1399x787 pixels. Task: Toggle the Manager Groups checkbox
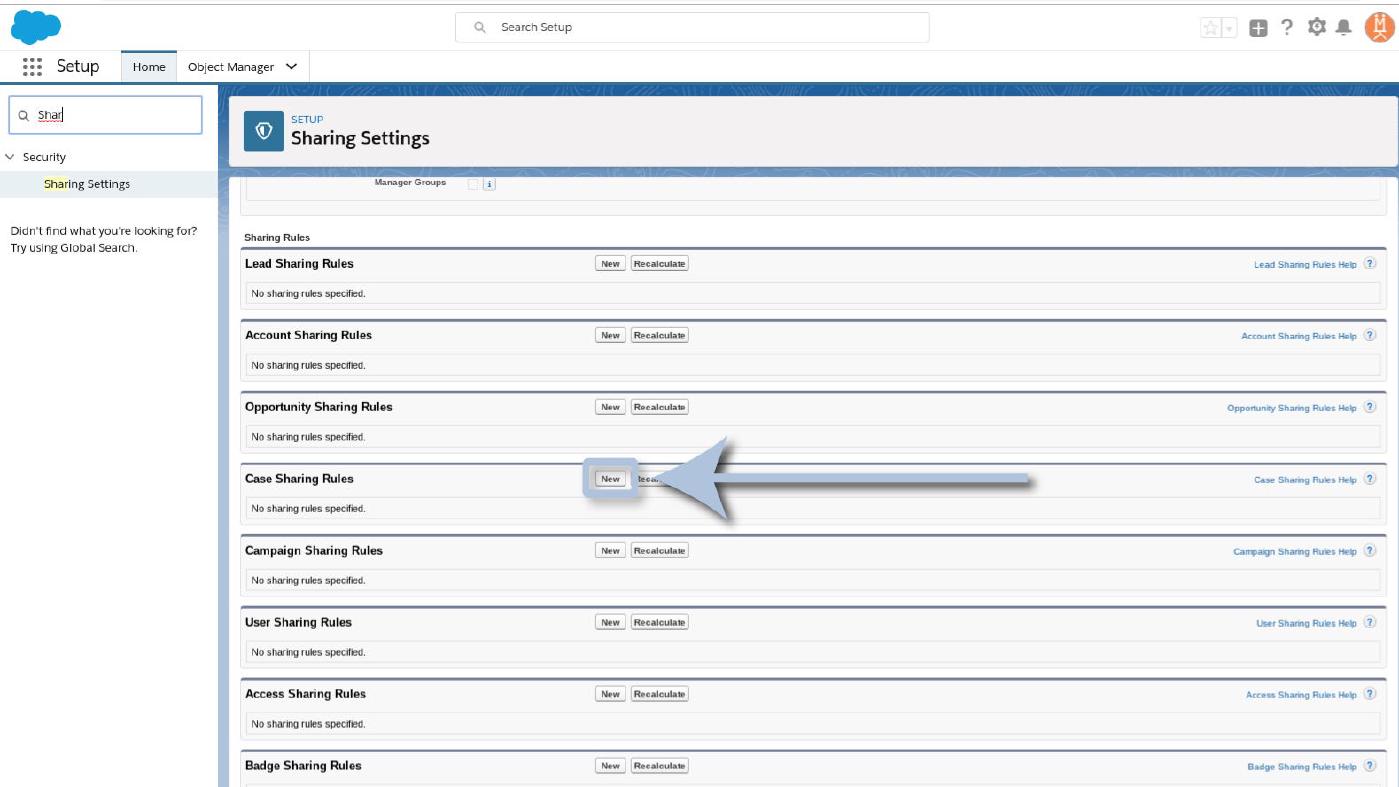click(473, 184)
